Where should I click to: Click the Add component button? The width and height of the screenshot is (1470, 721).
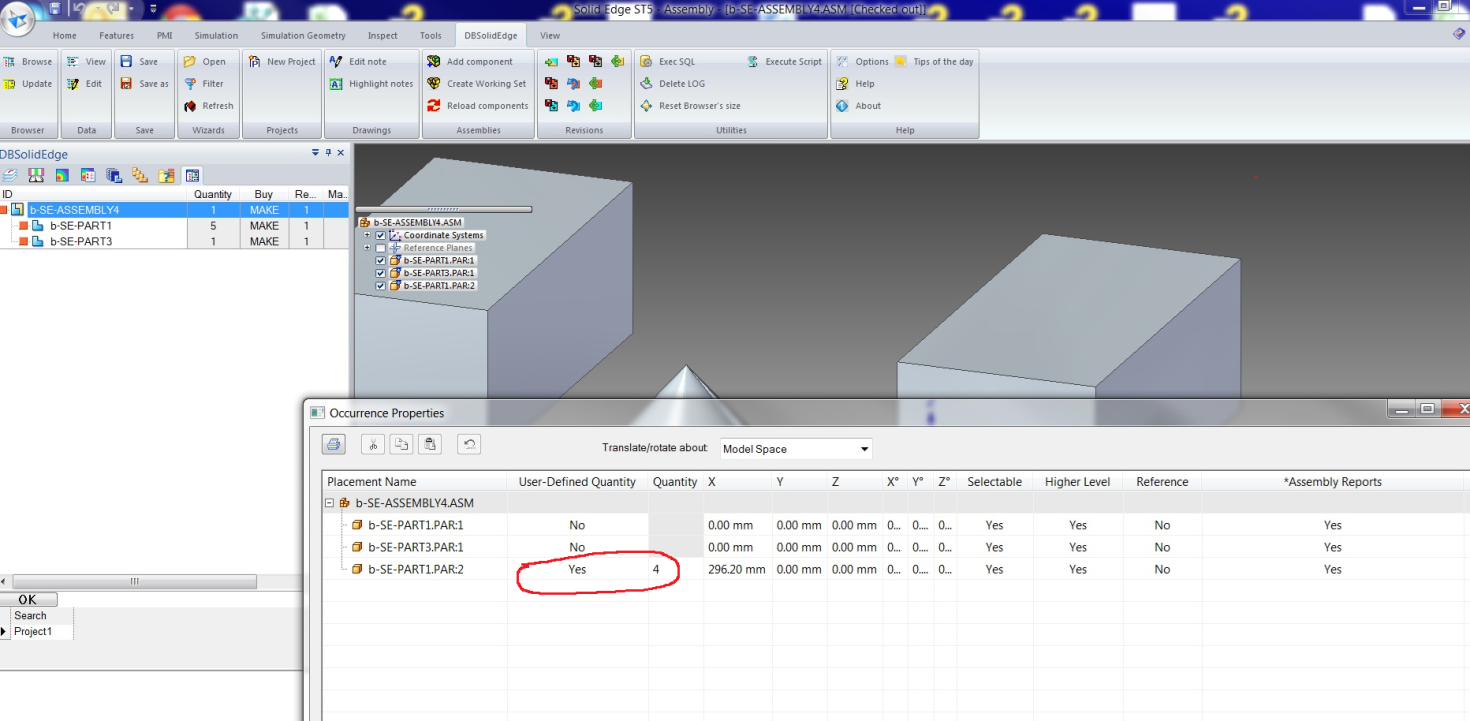tap(470, 62)
